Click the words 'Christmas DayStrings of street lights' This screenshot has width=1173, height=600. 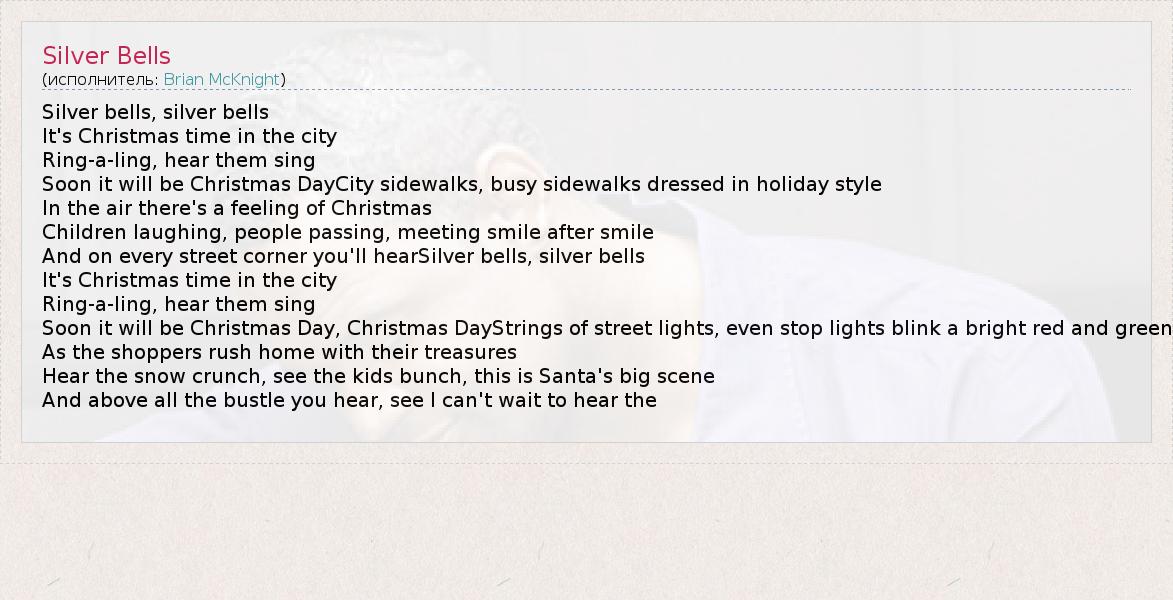tap(532, 328)
